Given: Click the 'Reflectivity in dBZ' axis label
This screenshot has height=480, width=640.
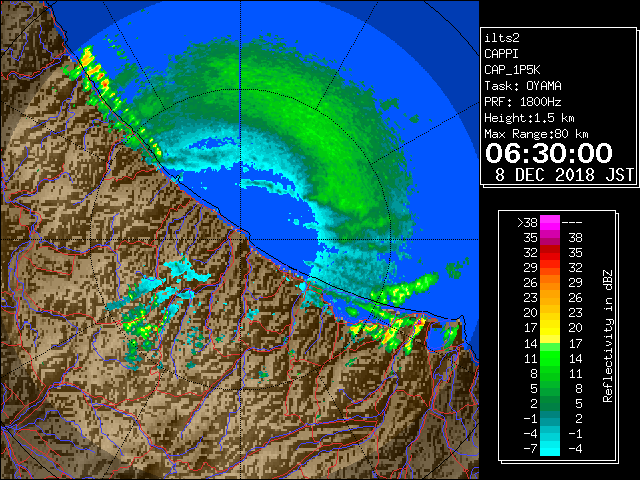Looking at the screenshot, I should 608,336.
